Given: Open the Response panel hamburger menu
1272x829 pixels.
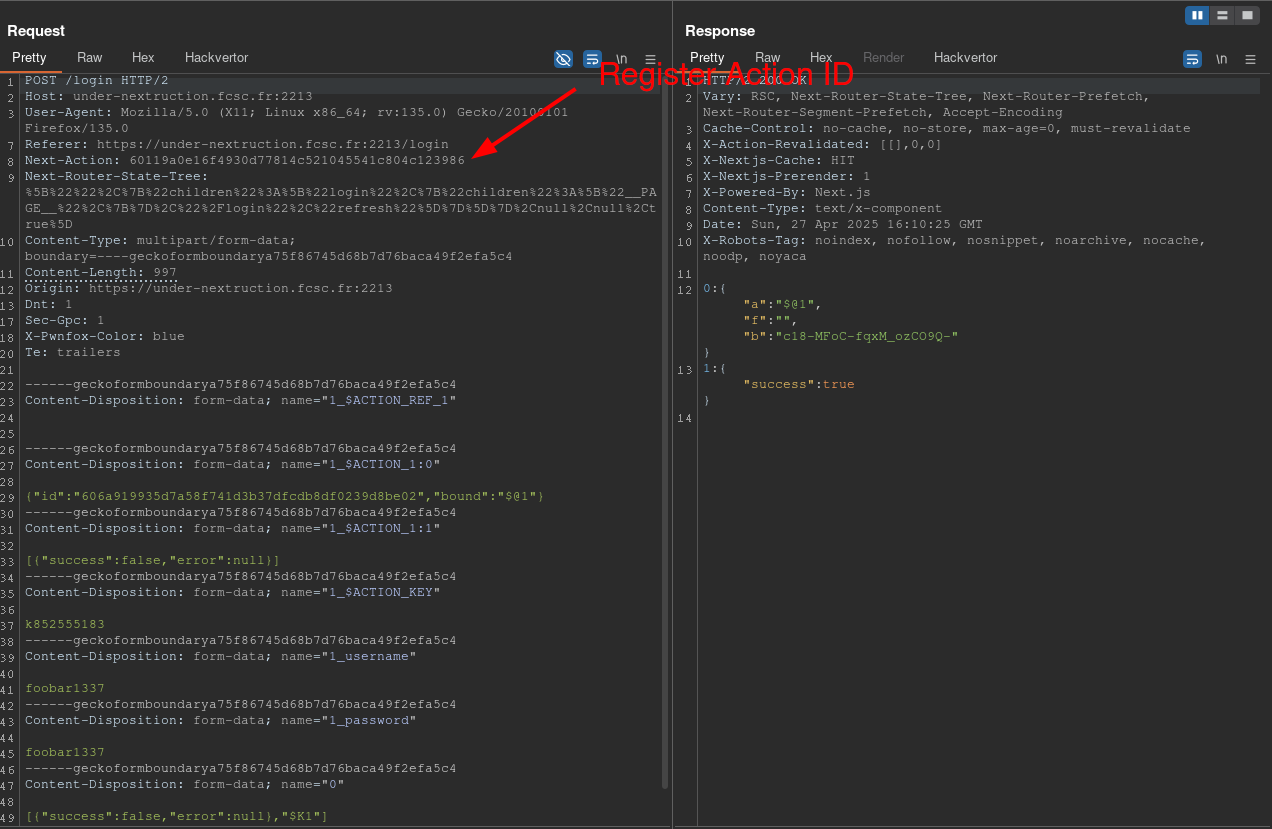Looking at the screenshot, I should 1250,59.
